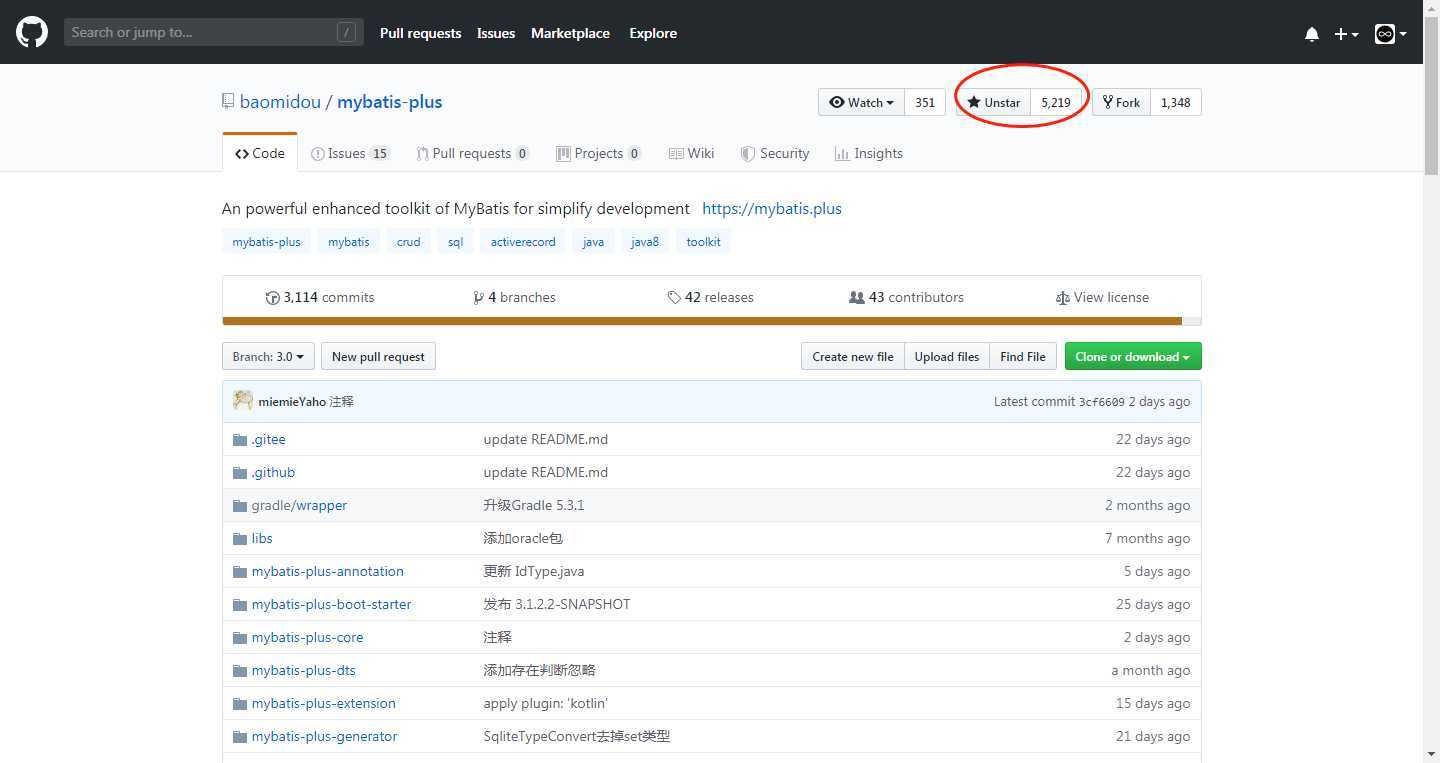The image size is (1440, 763).
Task: Click the .github folder icon
Action: [240, 473]
